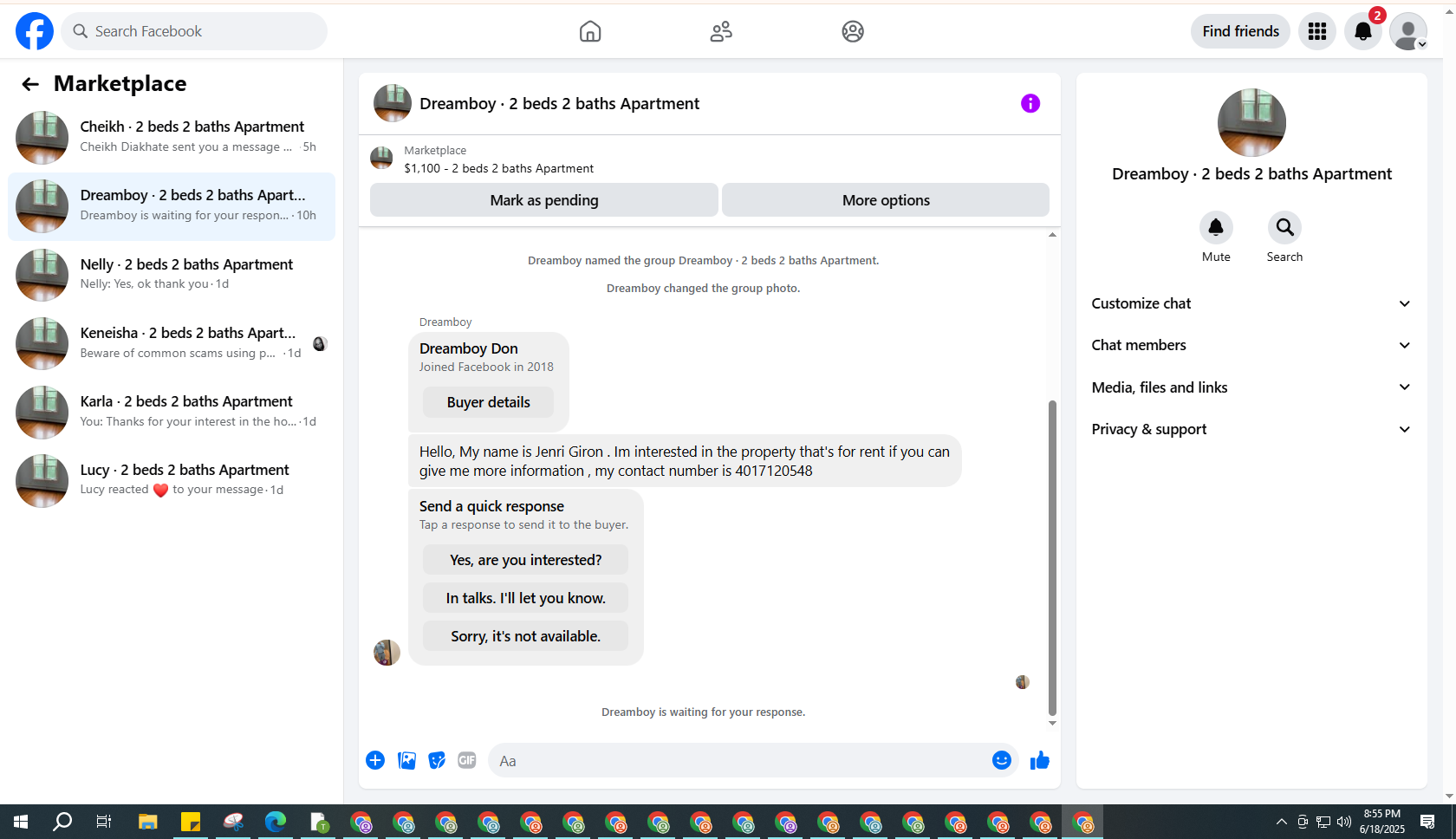Open the emoji picker in the message box
This screenshot has height=839, width=1456.
1002,760
